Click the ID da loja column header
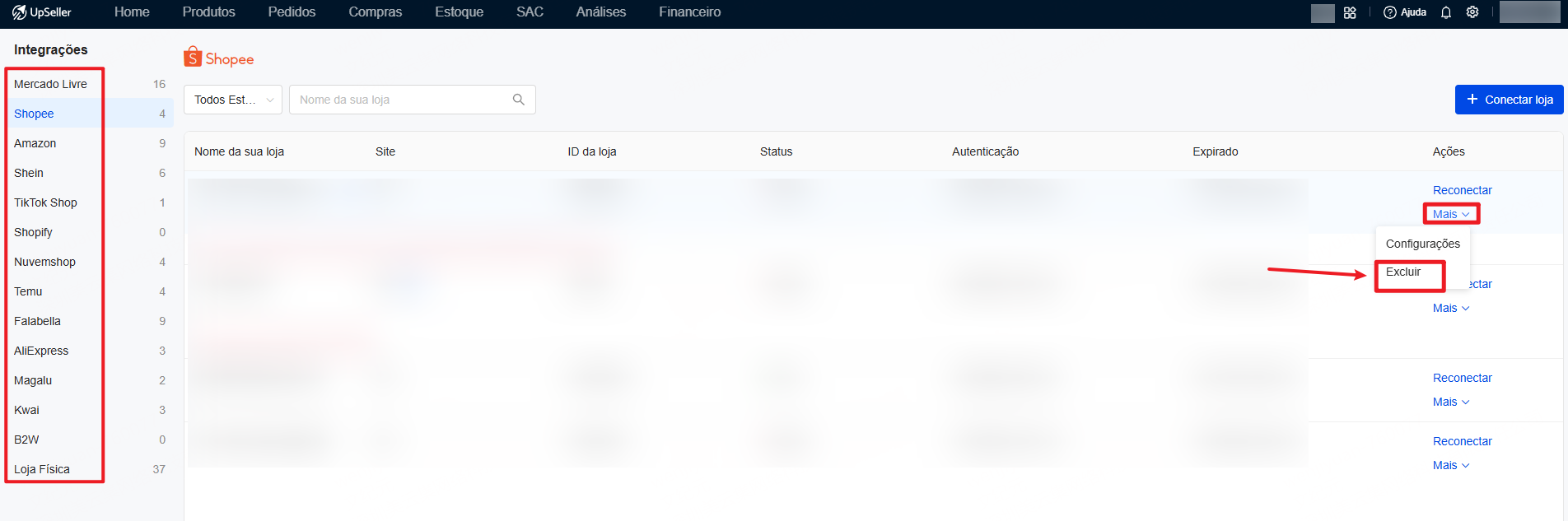 592,151
